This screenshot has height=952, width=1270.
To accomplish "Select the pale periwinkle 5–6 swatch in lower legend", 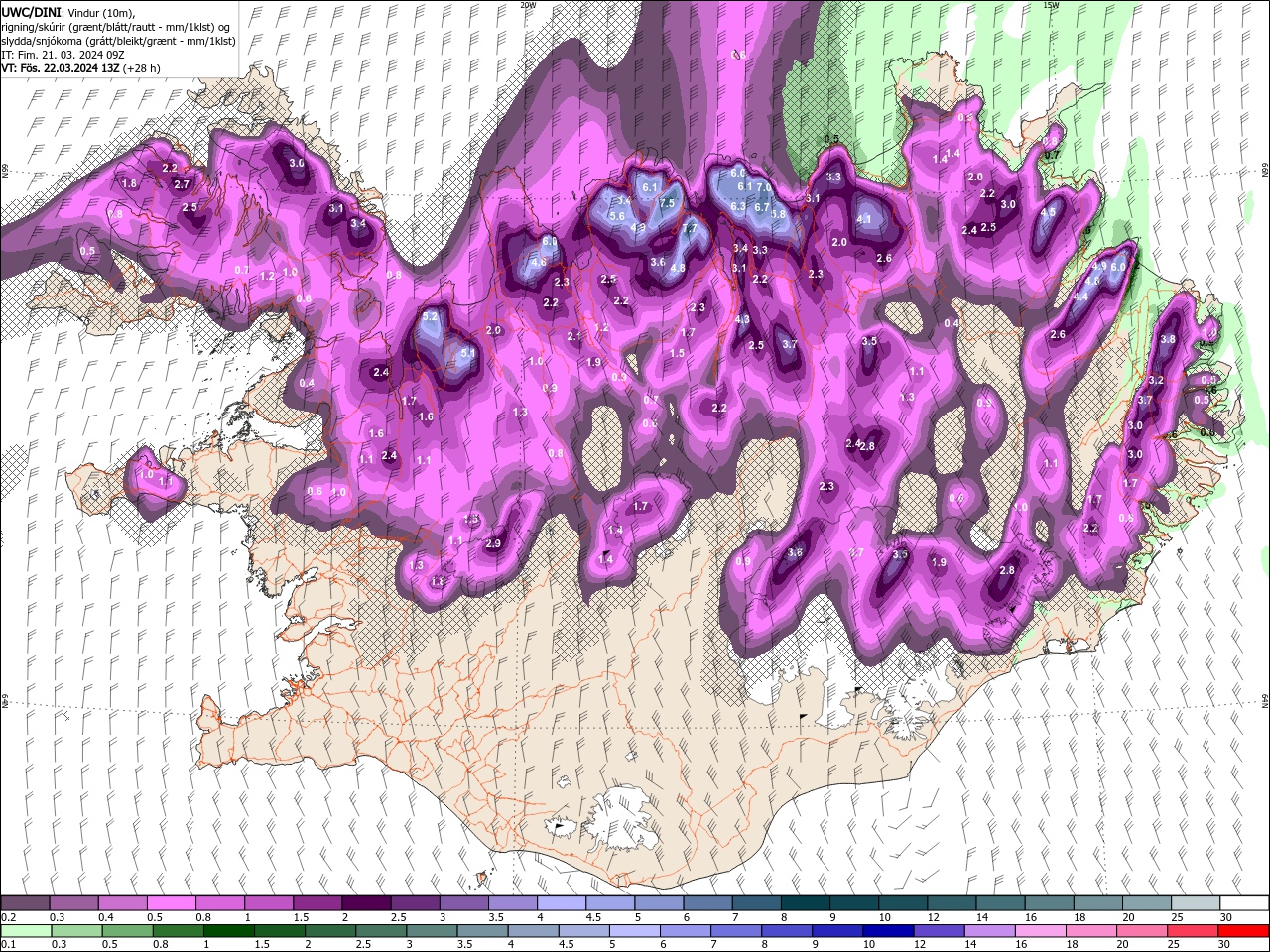I will (634, 931).
